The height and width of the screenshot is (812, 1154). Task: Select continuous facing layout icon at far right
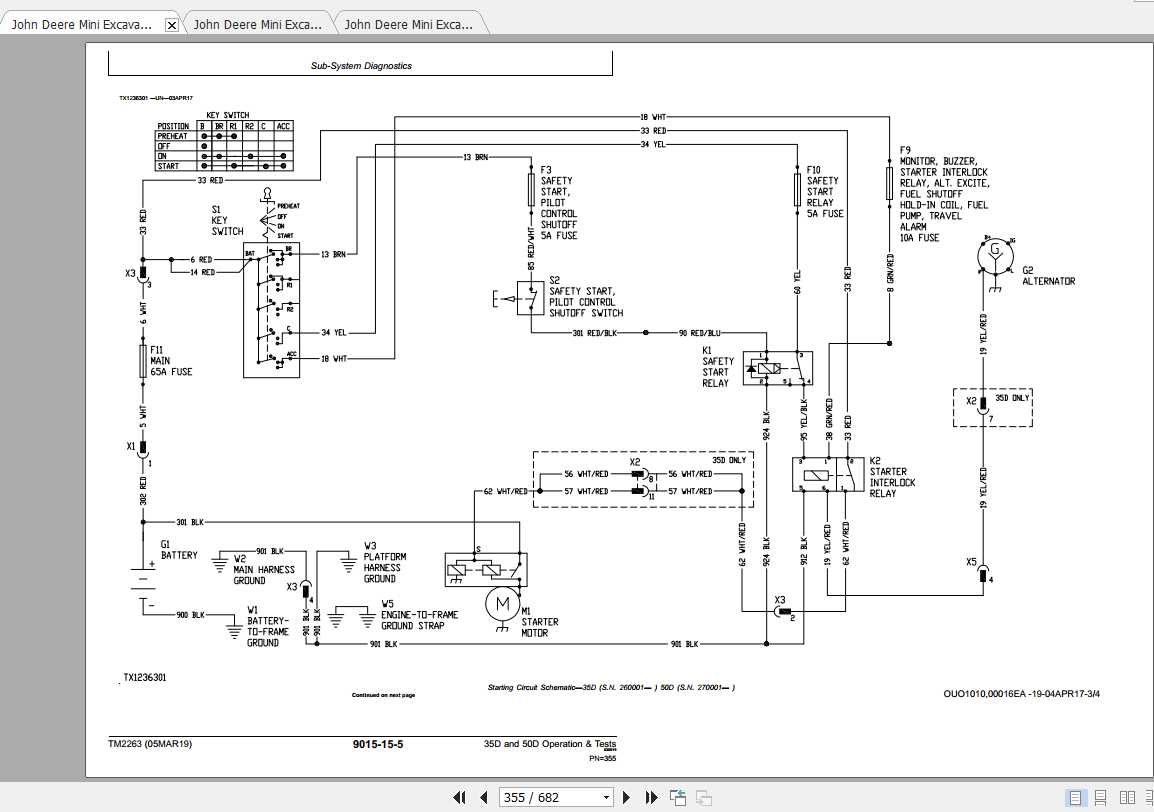click(1148, 797)
